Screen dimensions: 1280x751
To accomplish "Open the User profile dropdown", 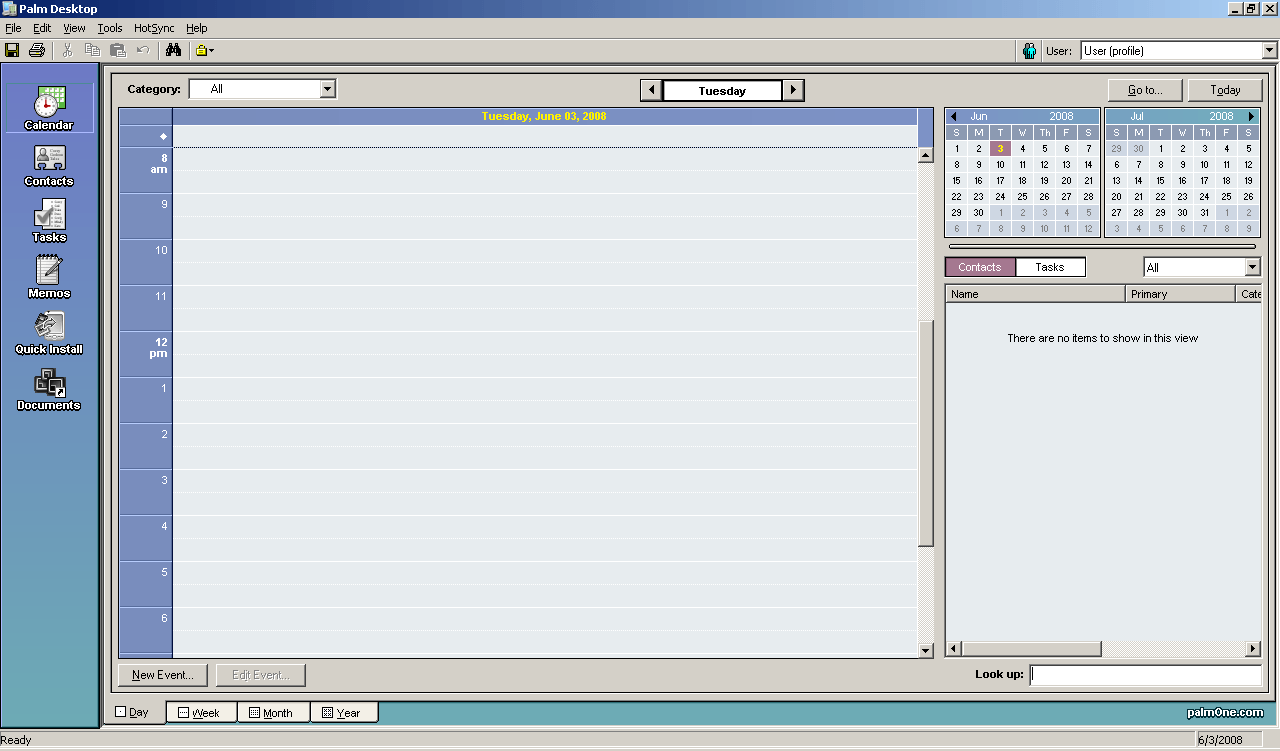I will (x=1269, y=51).
